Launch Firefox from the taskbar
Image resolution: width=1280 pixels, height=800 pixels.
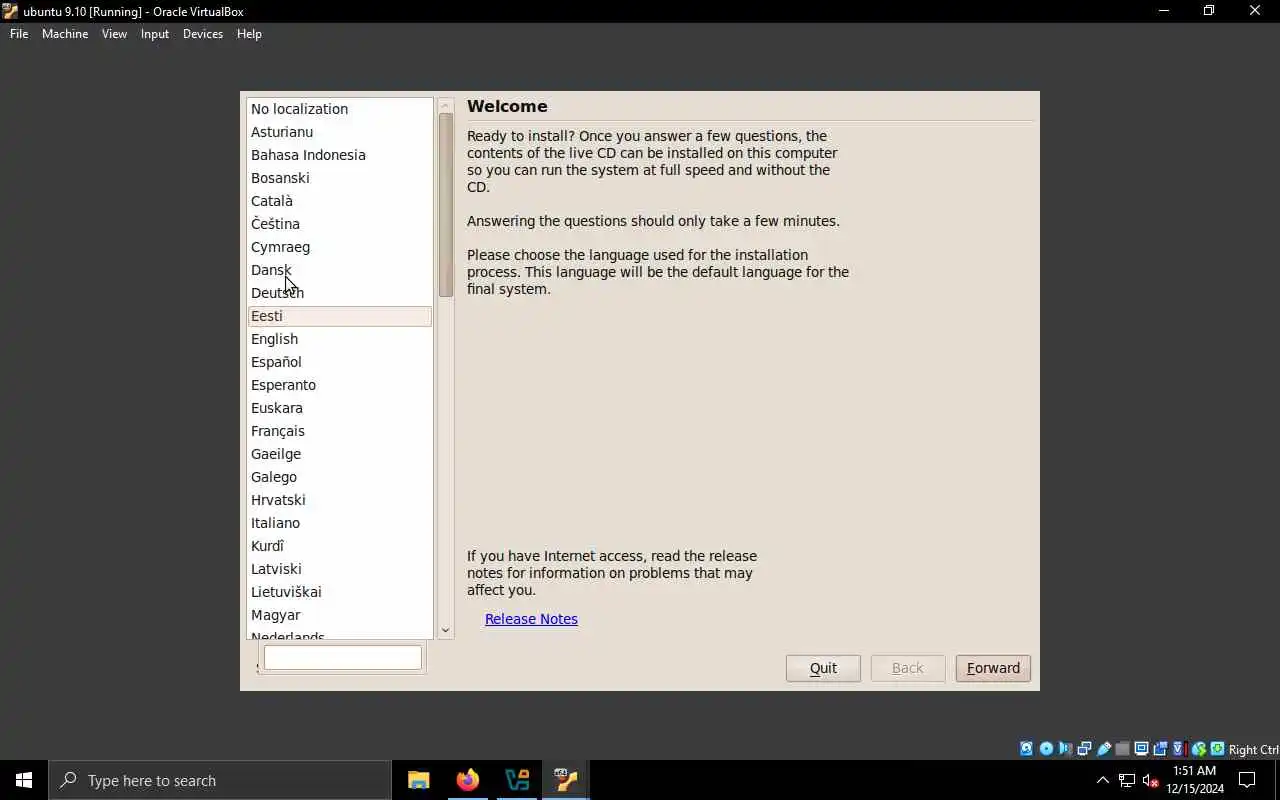tap(468, 780)
